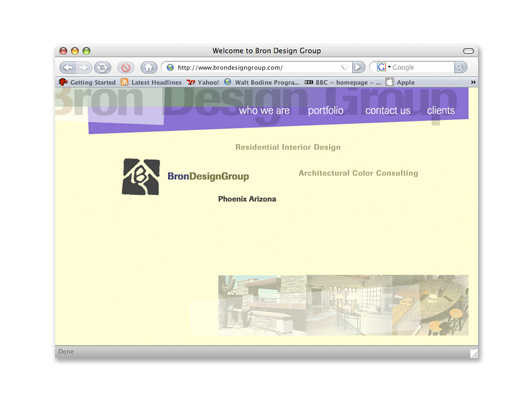This screenshot has width=525, height=394.
Task: Open the Google search engine selector
Action: pyautogui.click(x=383, y=67)
